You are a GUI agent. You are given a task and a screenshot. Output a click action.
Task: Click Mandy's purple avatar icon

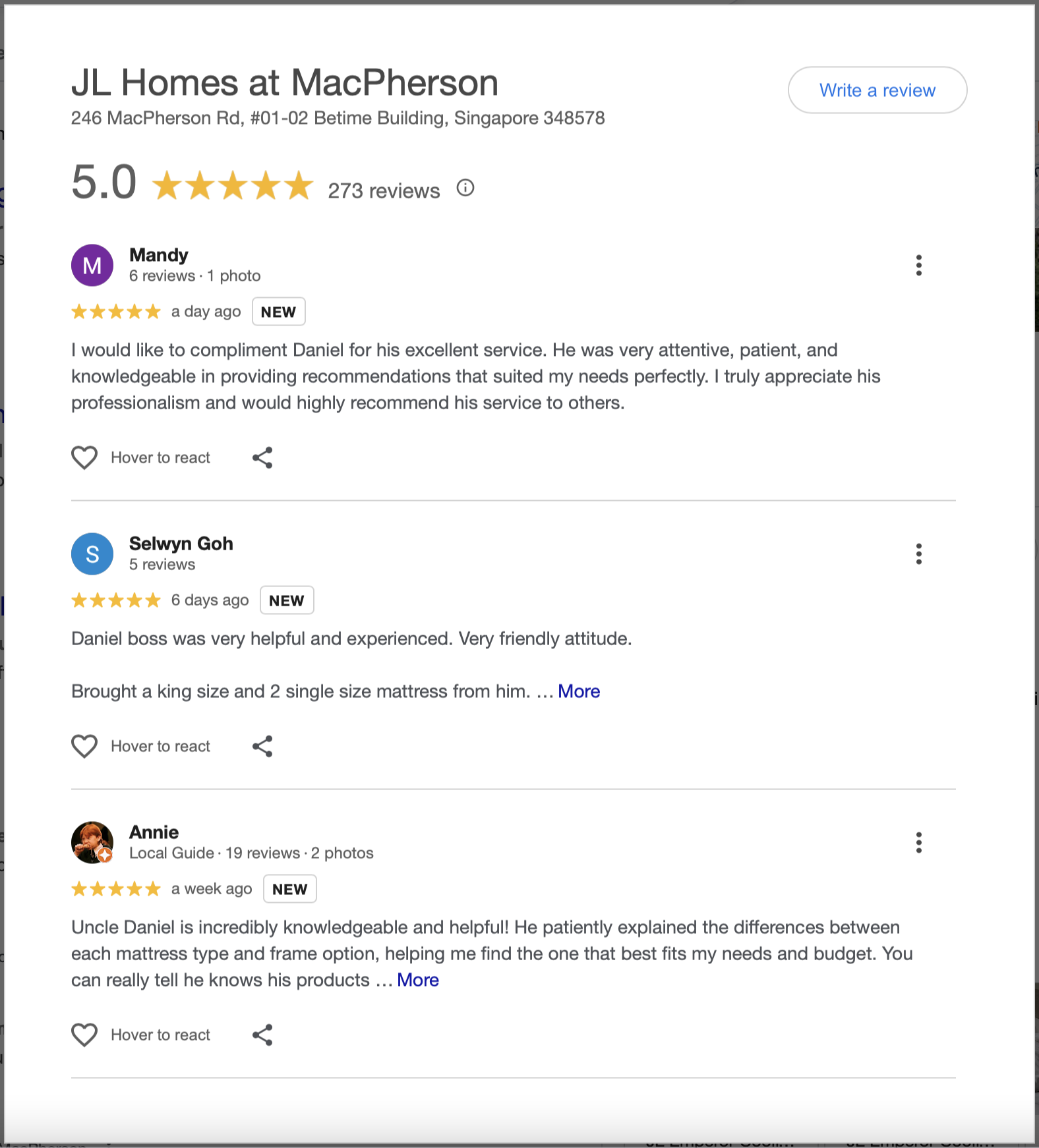click(x=92, y=265)
